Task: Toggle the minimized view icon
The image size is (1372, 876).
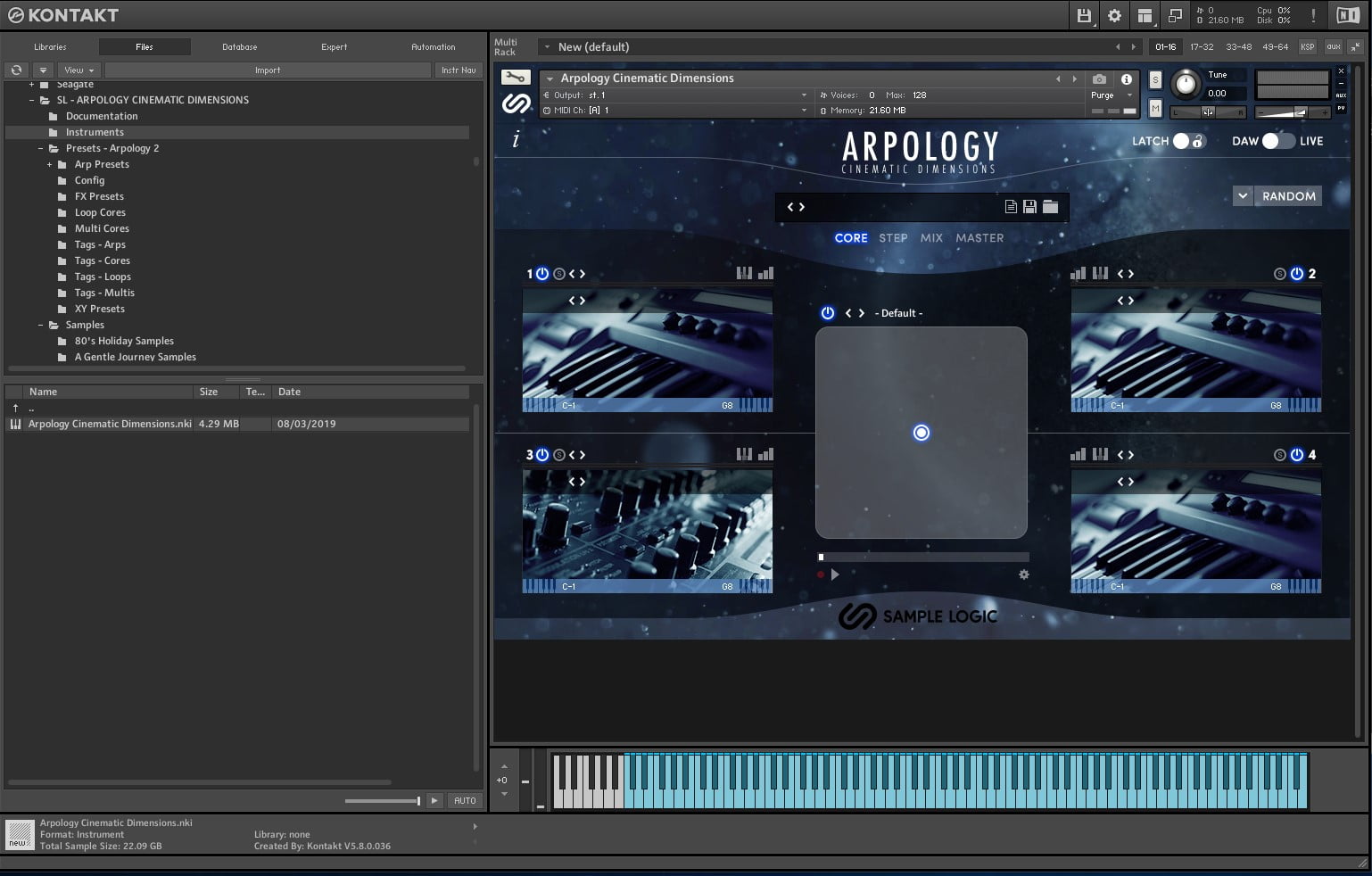Action: (1175, 15)
